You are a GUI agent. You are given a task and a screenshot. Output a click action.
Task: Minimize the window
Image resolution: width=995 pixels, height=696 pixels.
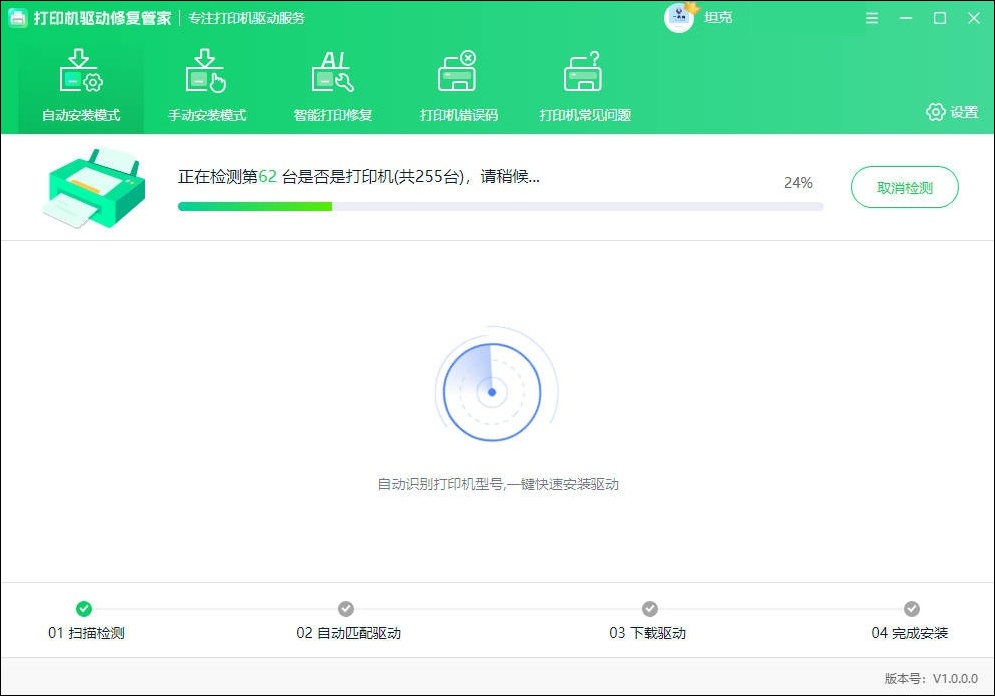[x=906, y=18]
